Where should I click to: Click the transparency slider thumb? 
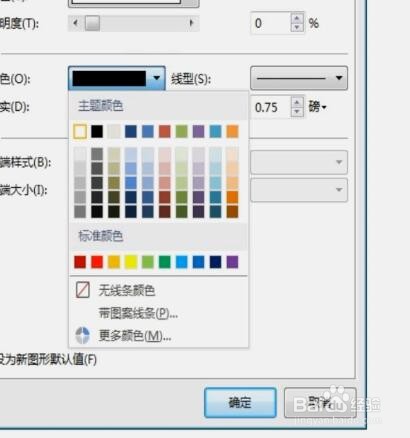(x=92, y=23)
